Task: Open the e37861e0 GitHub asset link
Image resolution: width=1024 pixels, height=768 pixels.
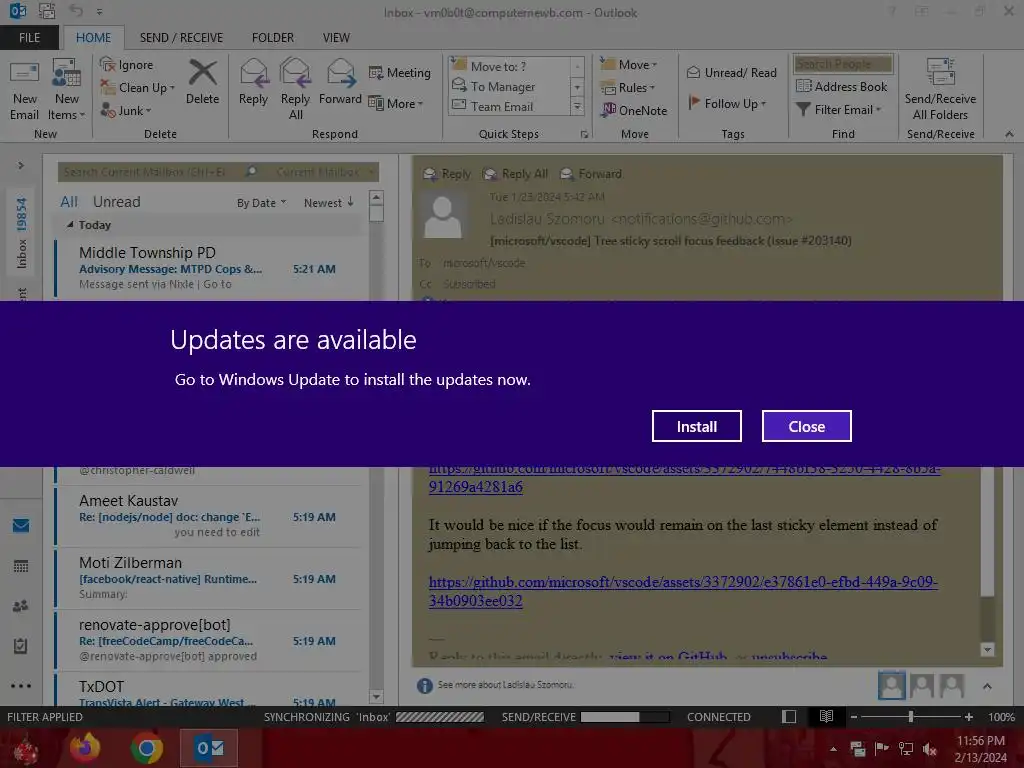Action: click(x=683, y=591)
